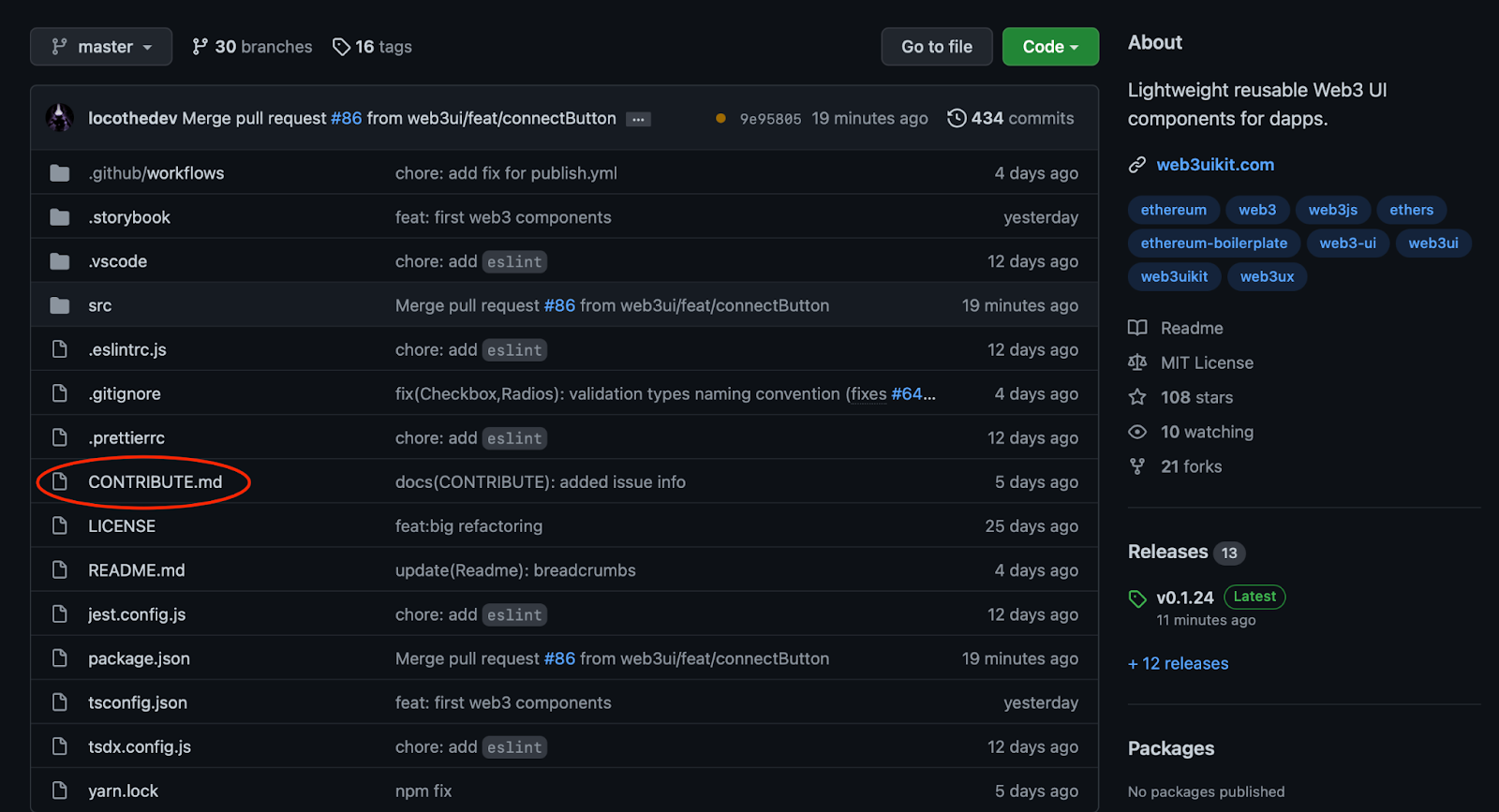Click the Go to file button
1499x812 pixels.
(937, 47)
